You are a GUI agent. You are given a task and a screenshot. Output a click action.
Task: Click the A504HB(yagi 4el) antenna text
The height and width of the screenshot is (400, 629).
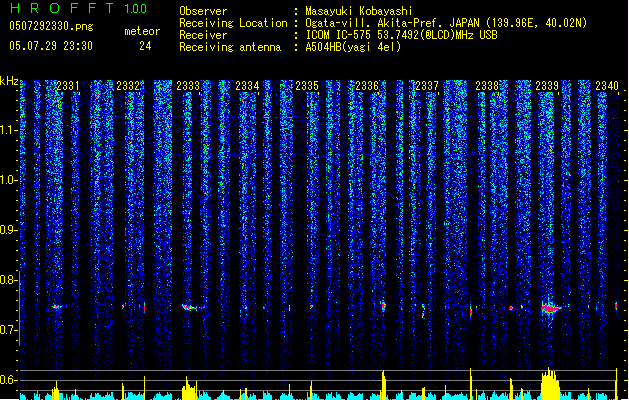[353, 47]
